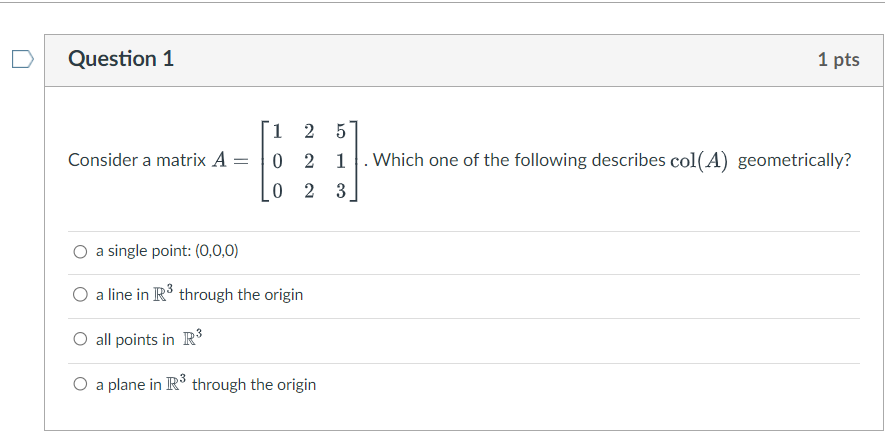This screenshot has width=885, height=447.
Task: Click the center entry of matrix A
Action: [309, 161]
